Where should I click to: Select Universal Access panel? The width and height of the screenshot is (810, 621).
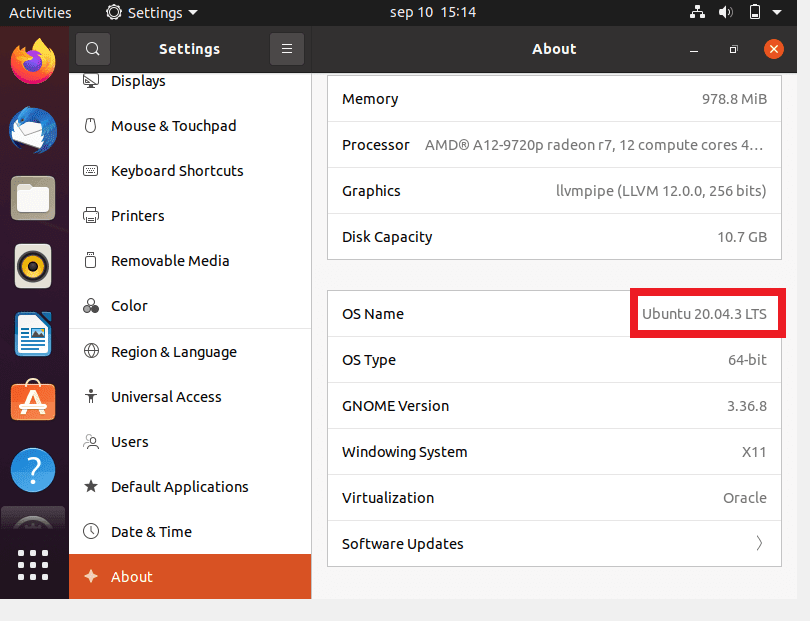tap(190, 396)
